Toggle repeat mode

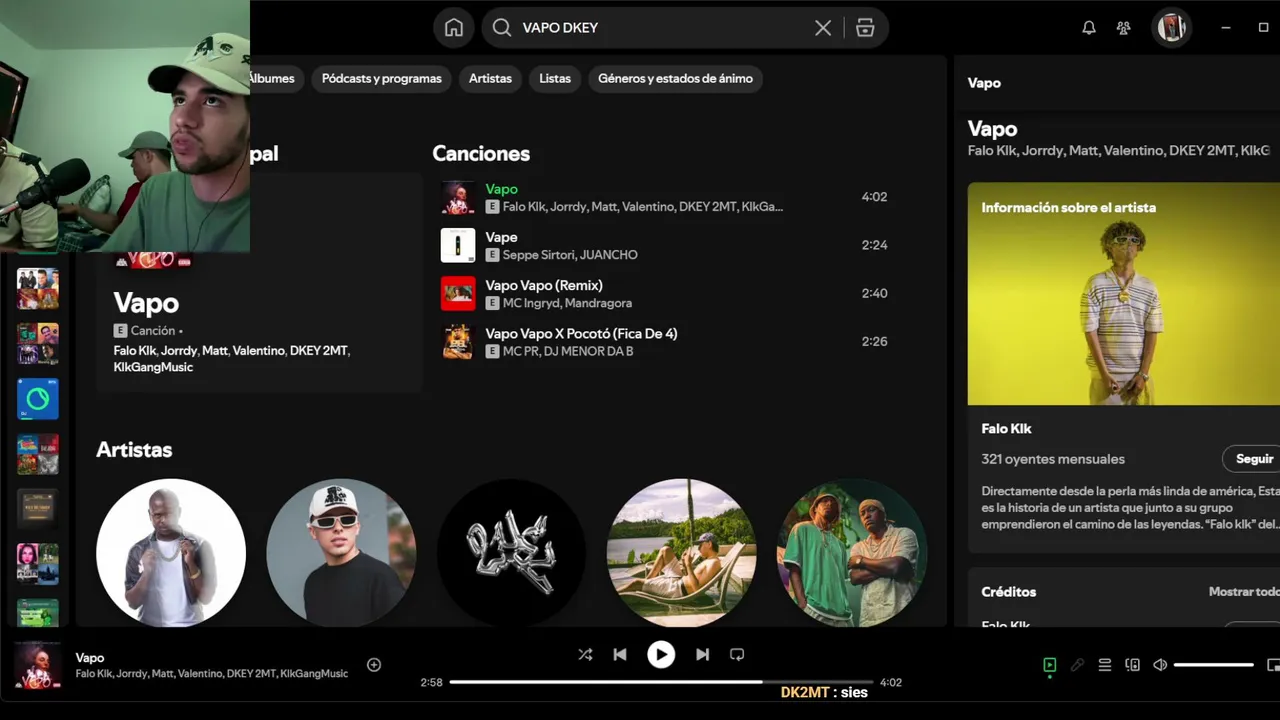click(737, 654)
